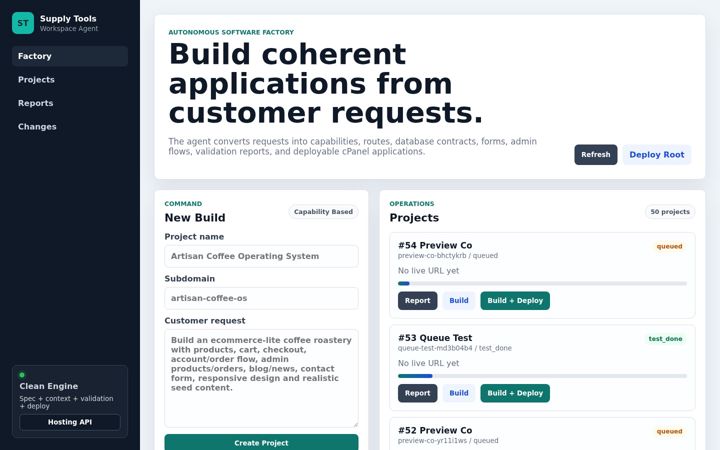
Task: Click the queued status badge on #52
Action: (669, 432)
